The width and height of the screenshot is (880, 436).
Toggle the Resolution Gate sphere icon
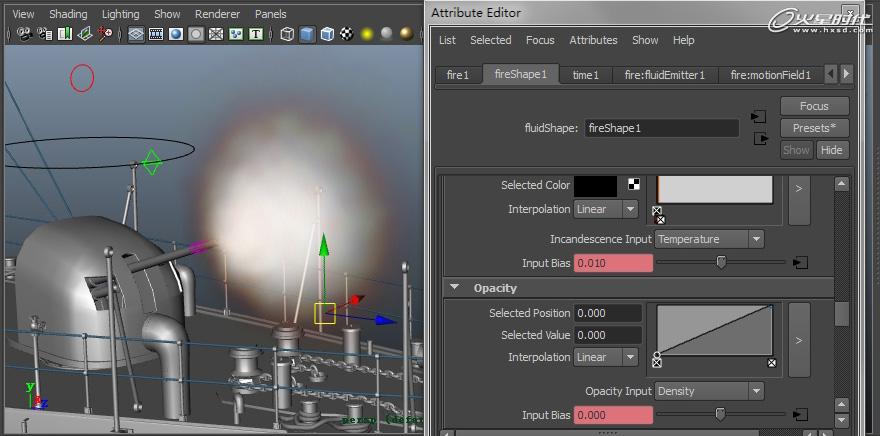coord(176,35)
